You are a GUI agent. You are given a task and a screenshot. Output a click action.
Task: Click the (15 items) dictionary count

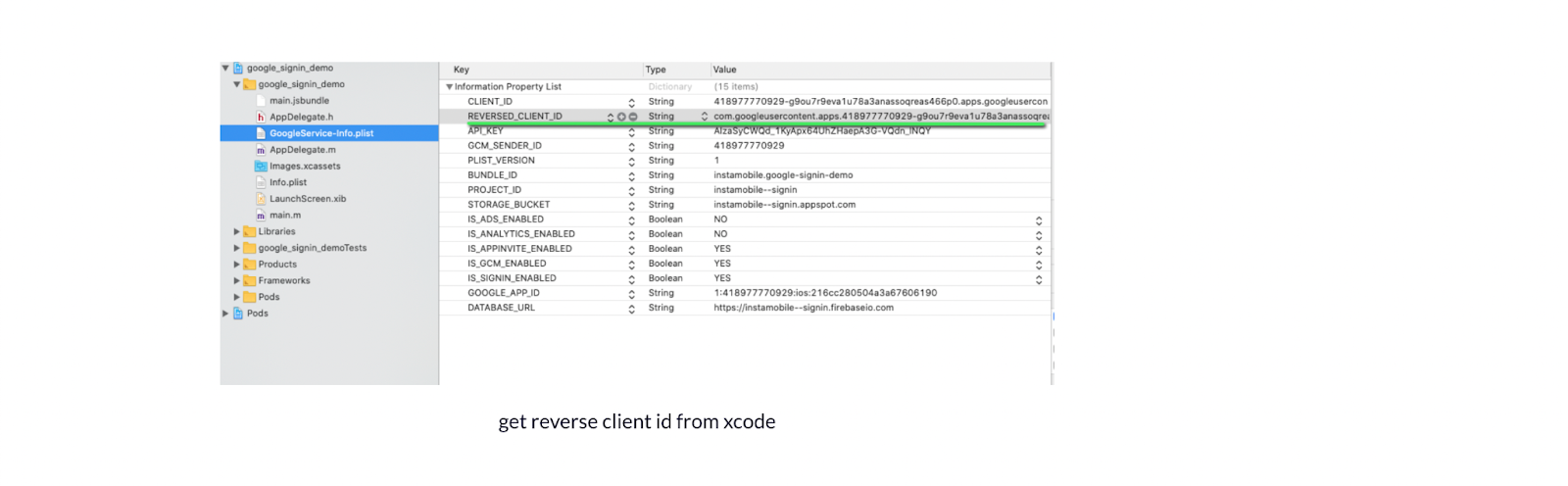(736, 87)
